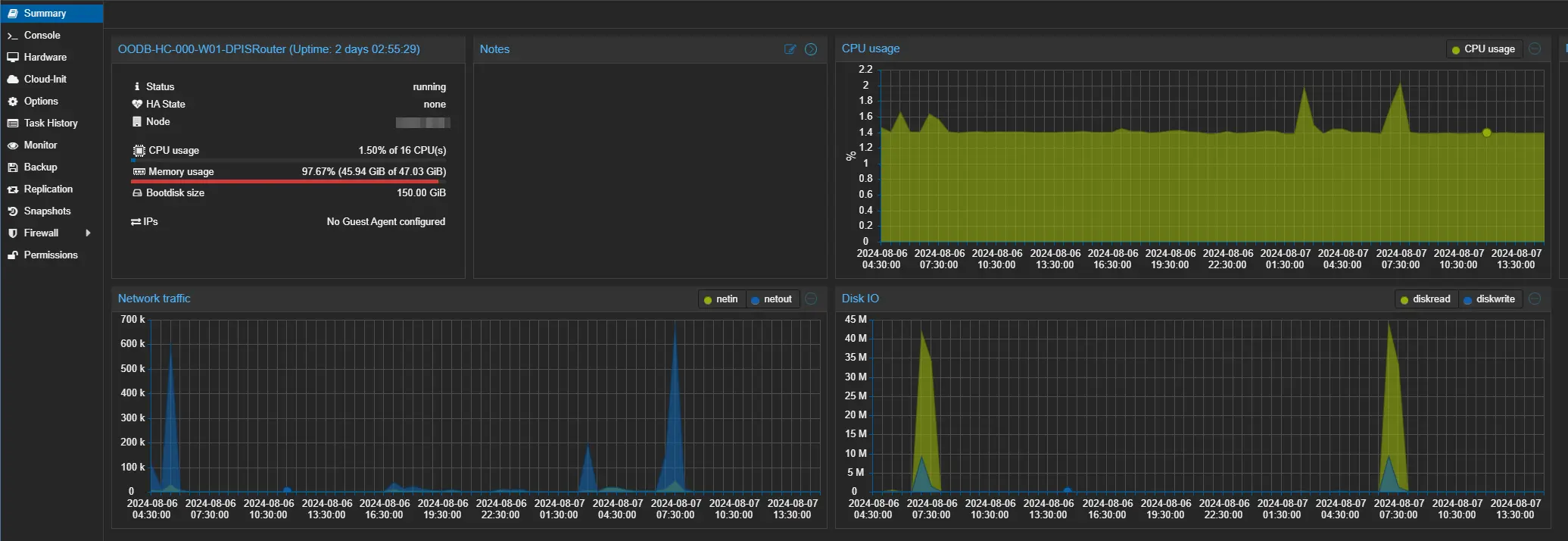Screen dimensions: 1568x541
Task: Switch to the Monitor section
Action: [x=40, y=145]
